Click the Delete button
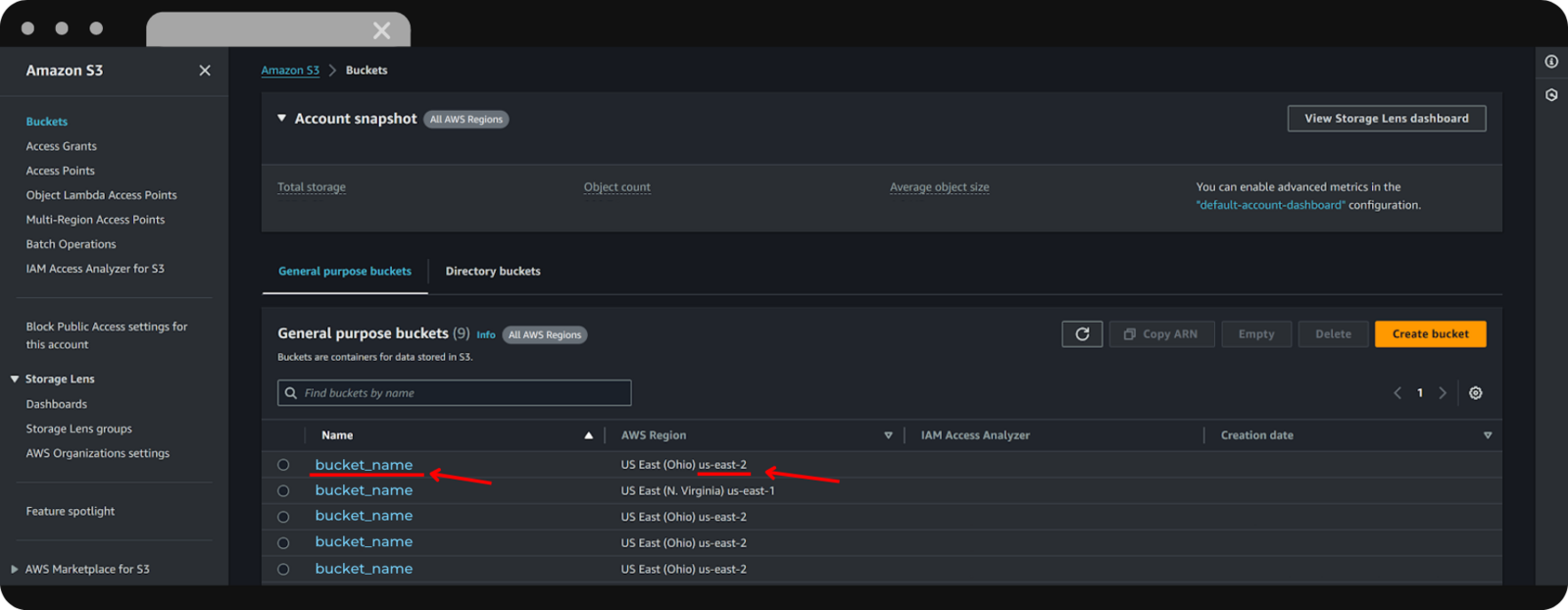The height and width of the screenshot is (610, 1568). point(1333,334)
